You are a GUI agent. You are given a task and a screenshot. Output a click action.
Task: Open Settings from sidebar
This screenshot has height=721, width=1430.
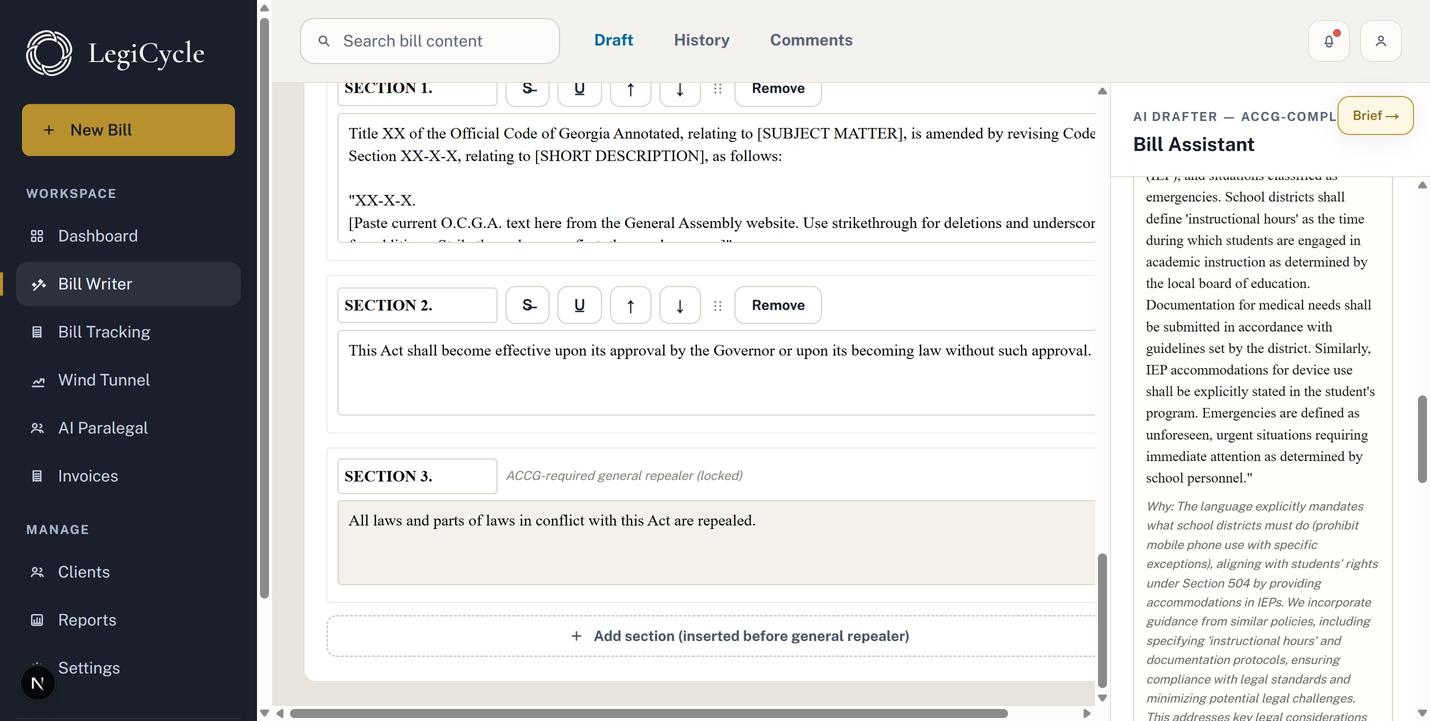tap(128, 668)
